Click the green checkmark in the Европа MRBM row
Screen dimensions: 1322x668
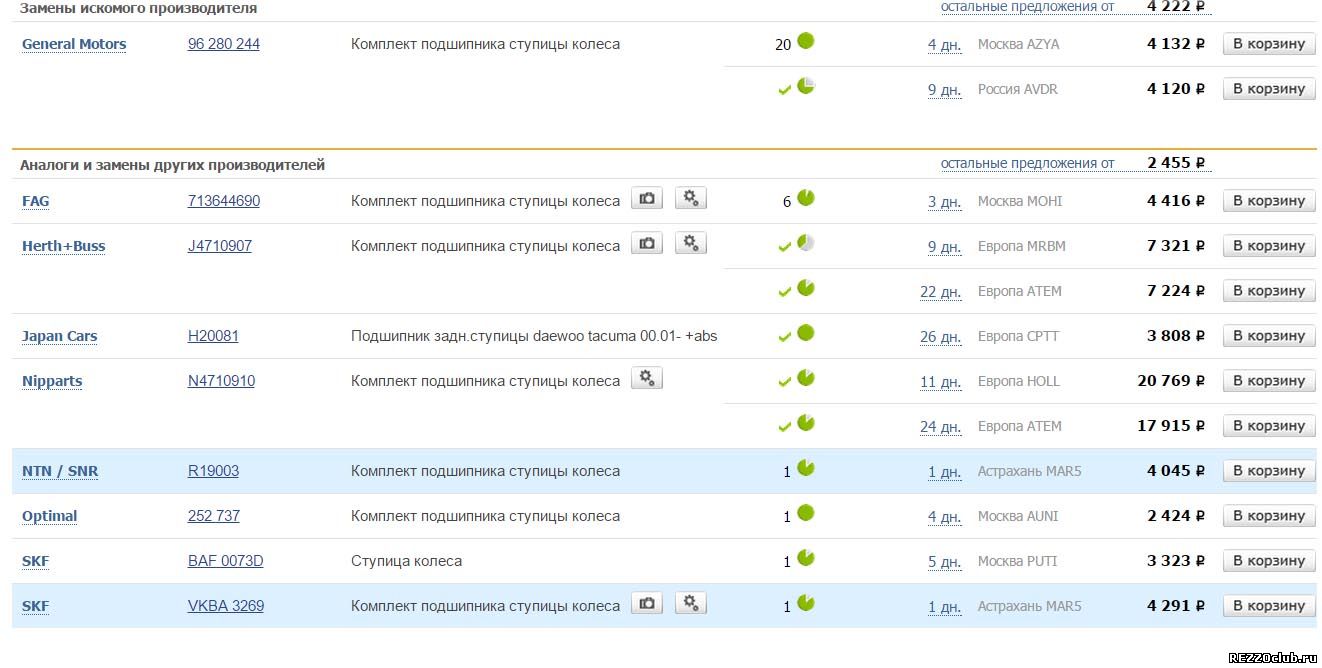[785, 247]
